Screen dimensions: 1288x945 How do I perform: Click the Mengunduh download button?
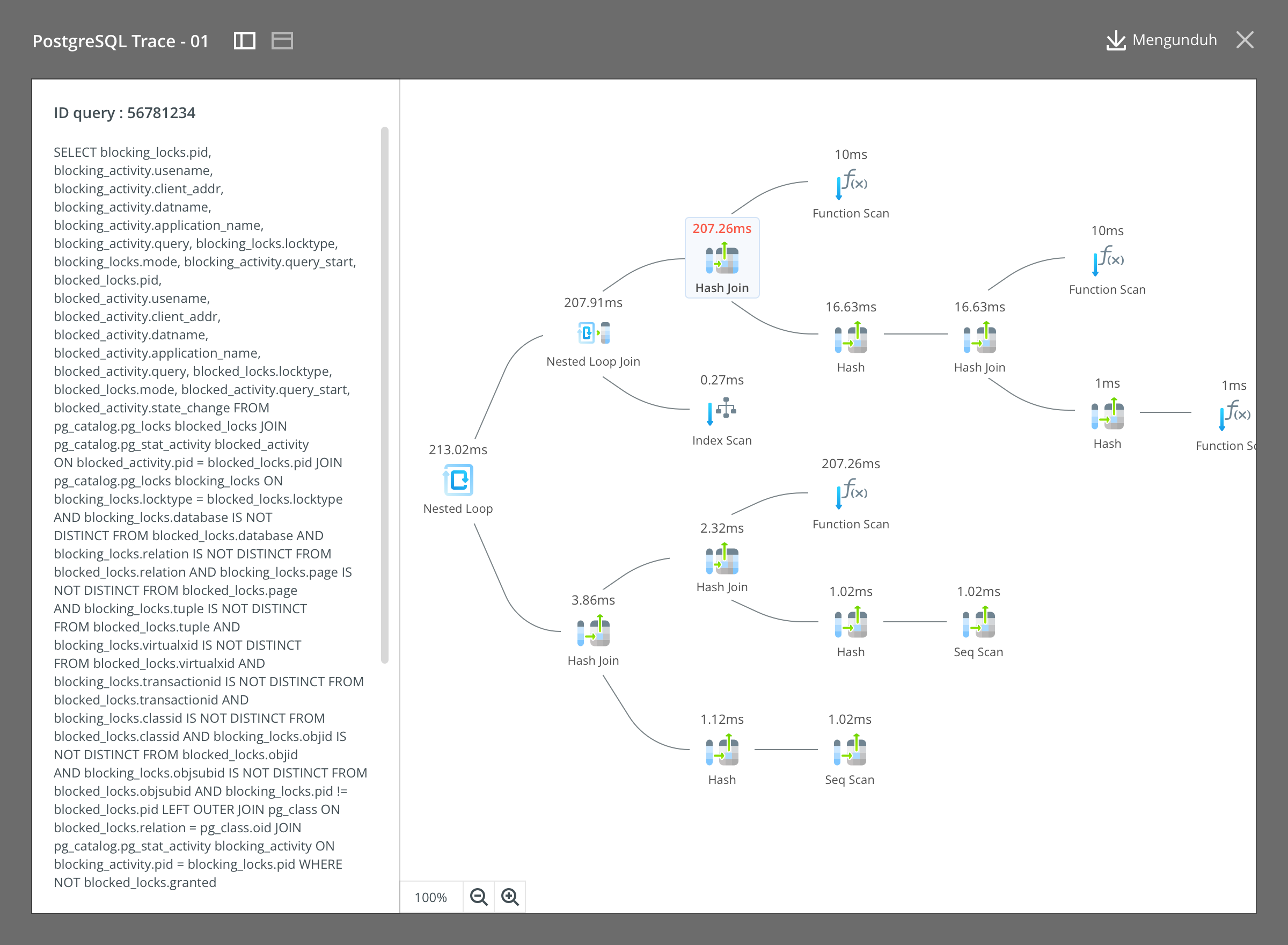click(1161, 40)
